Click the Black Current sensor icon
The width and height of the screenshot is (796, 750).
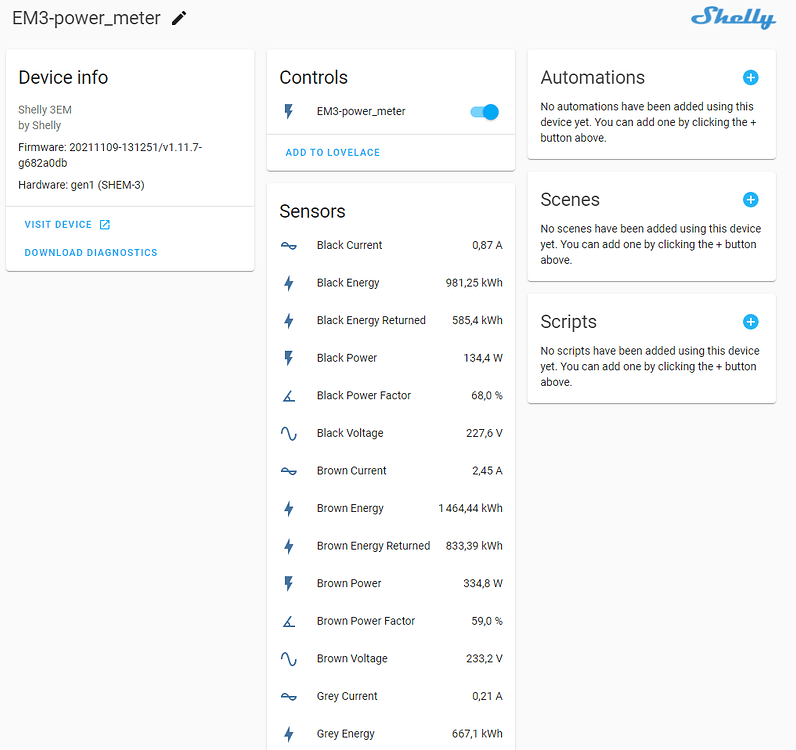point(289,245)
